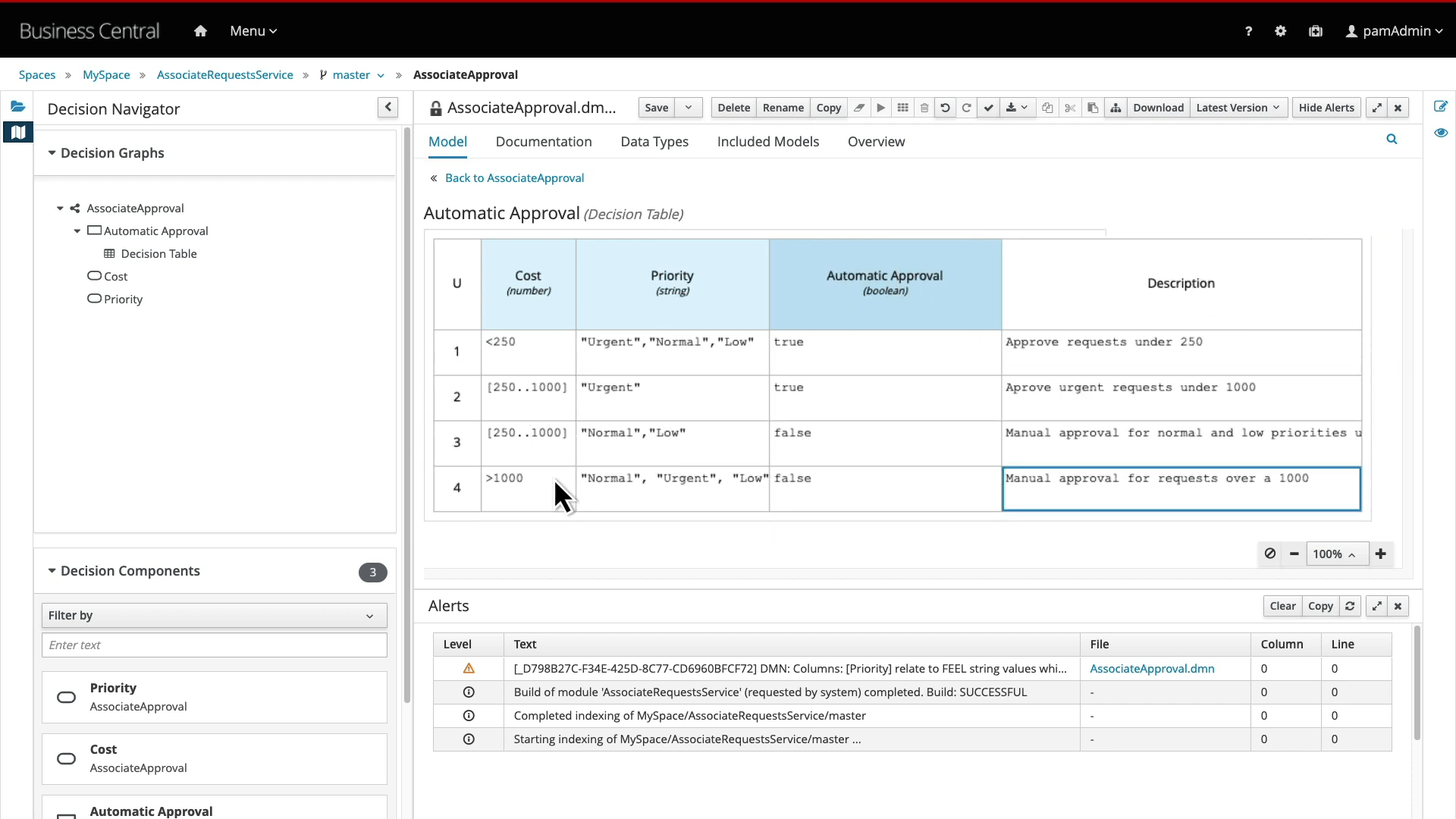Image resolution: width=1456 pixels, height=819 pixels.
Task: Open AssociateApproval.dmn file link in alerts
Action: [x=1152, y=668]
